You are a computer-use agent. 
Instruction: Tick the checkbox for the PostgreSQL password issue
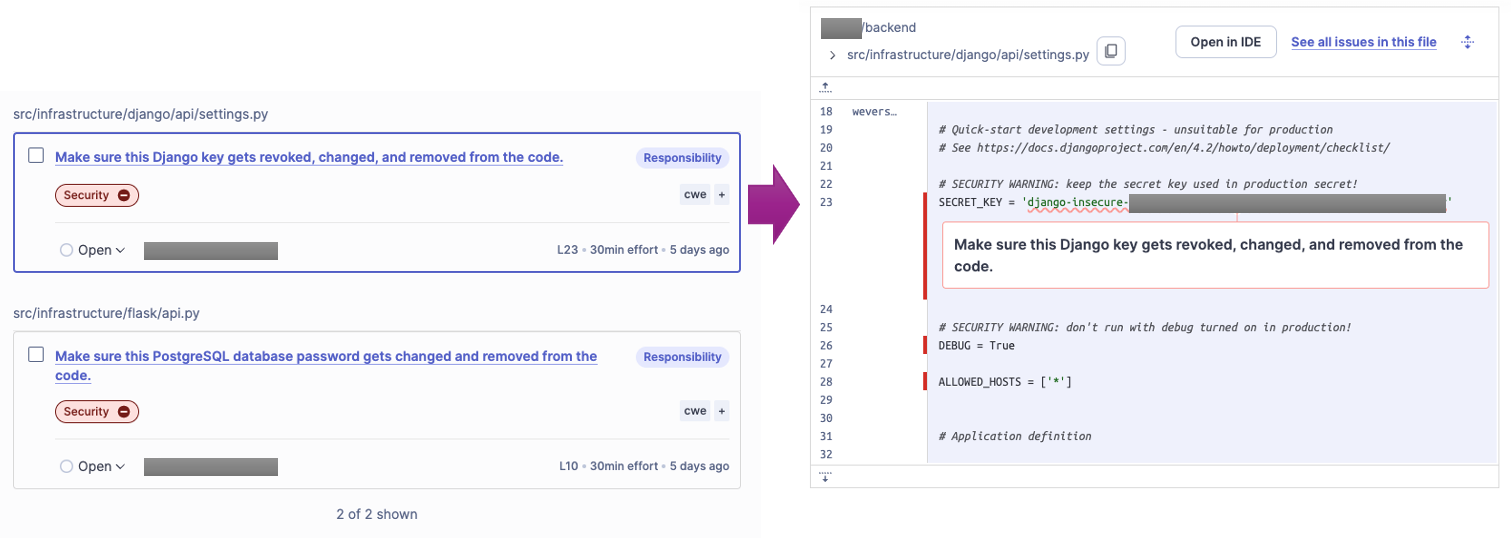(x=36, y=355)
